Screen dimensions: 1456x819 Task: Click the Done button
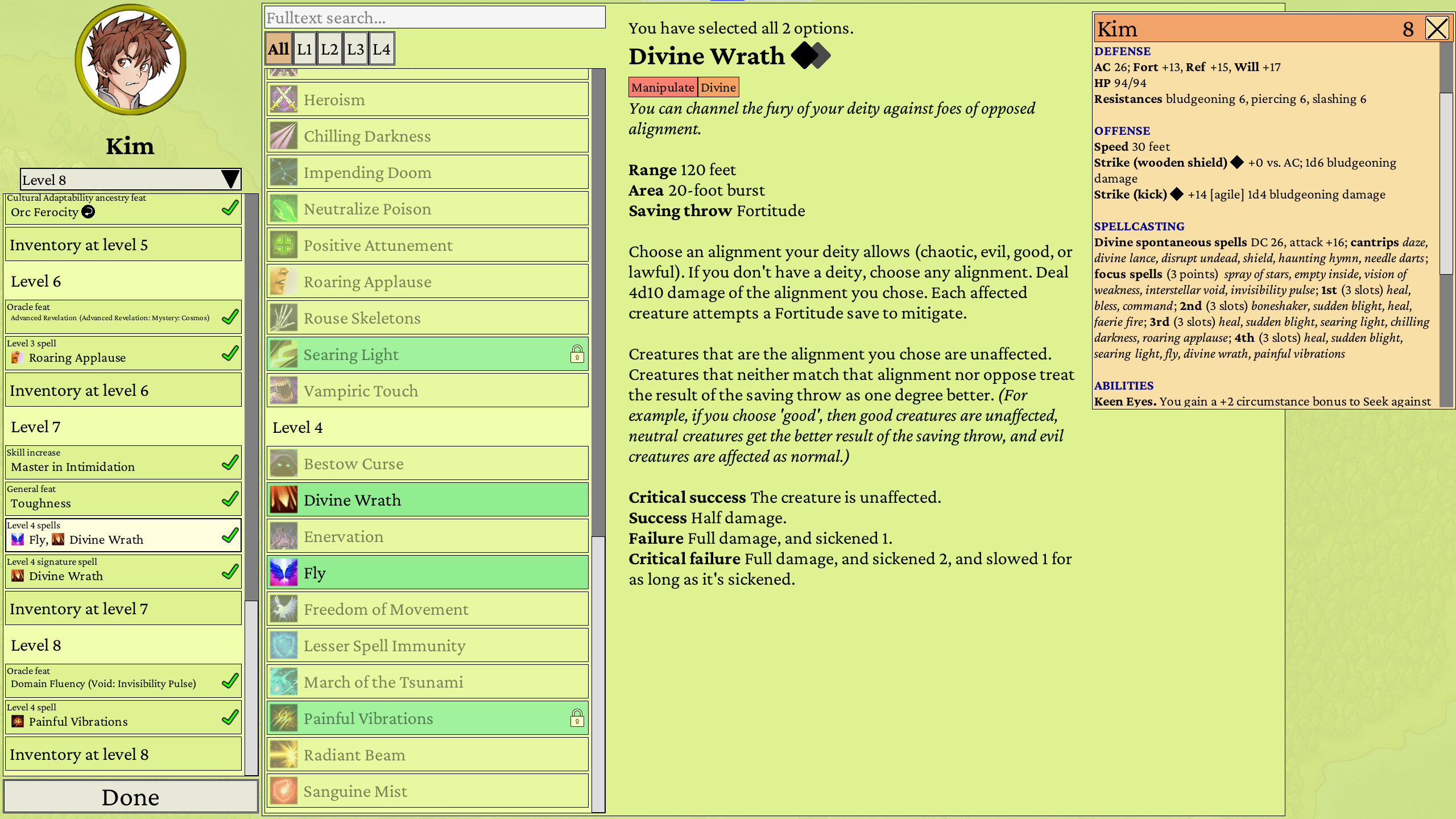pos(130,796)
